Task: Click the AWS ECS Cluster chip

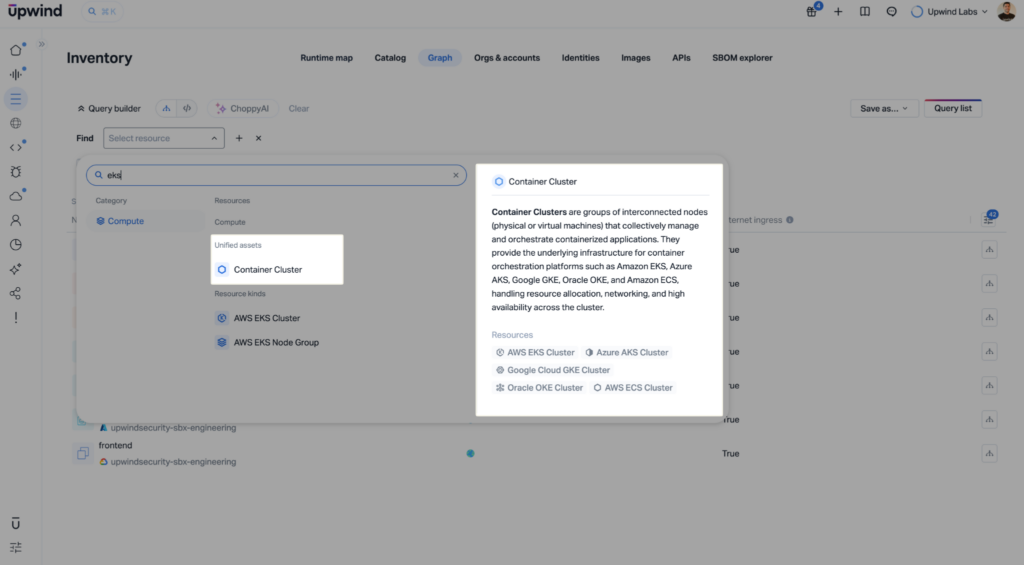Action: click(x=633, y=387)
